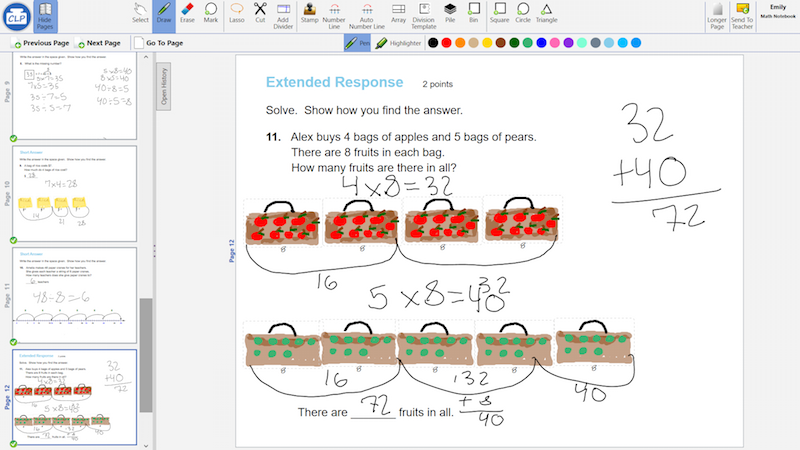Screen dimensions: 800x450
Task: Insert a Circle shape
Action: [523, 13]
